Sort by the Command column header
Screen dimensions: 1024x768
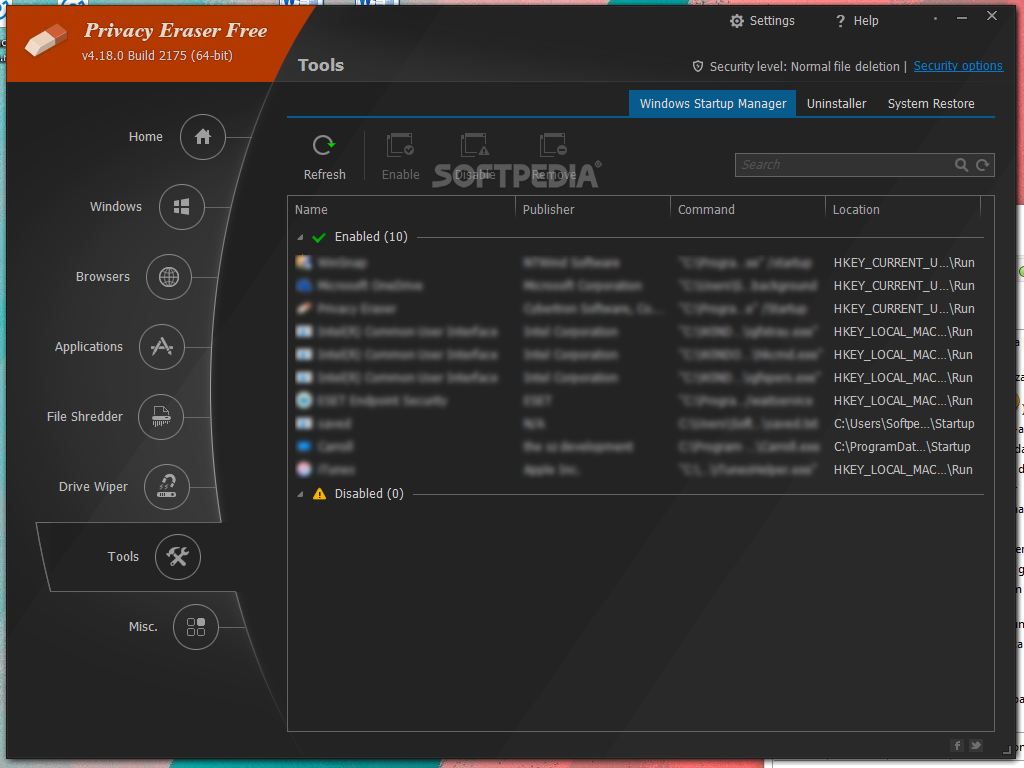748,210
